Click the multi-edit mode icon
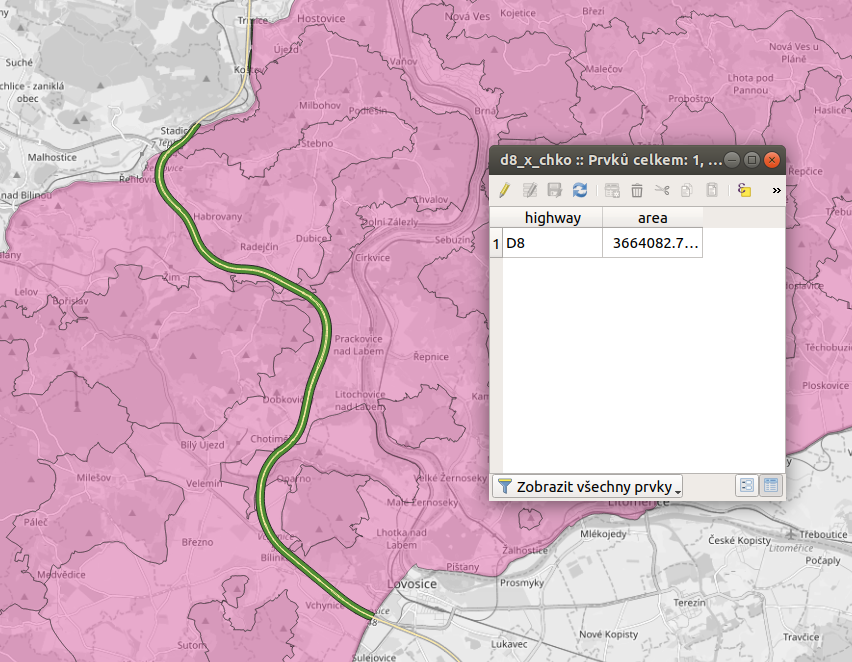852x662 pixels. 530,190
